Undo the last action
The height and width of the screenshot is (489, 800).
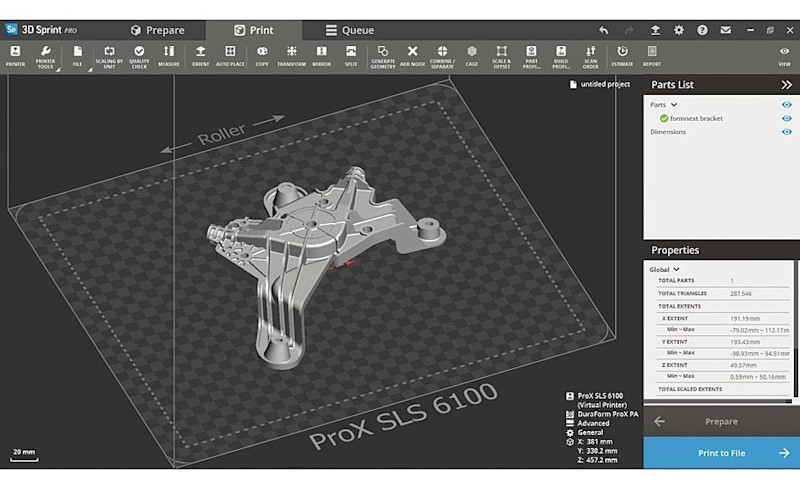(604, 31)
